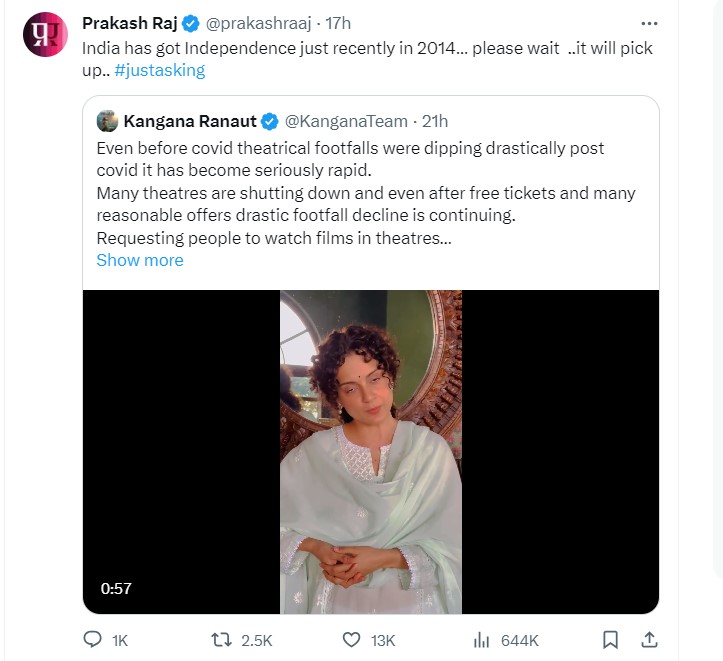This screenshot has width=723, height=661.
Task: Open the #justasking hashtag
Action: point(159,71)
